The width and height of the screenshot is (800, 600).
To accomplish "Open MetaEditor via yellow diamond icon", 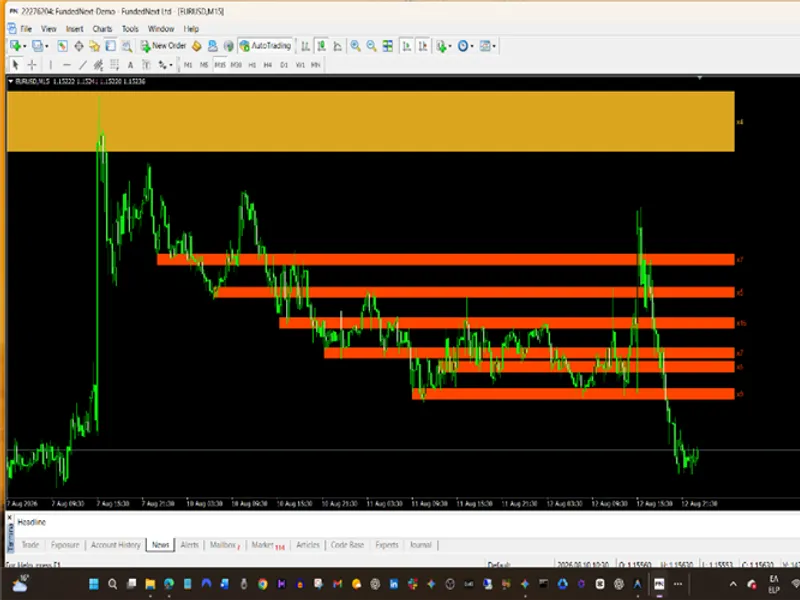I will [196, 46].
